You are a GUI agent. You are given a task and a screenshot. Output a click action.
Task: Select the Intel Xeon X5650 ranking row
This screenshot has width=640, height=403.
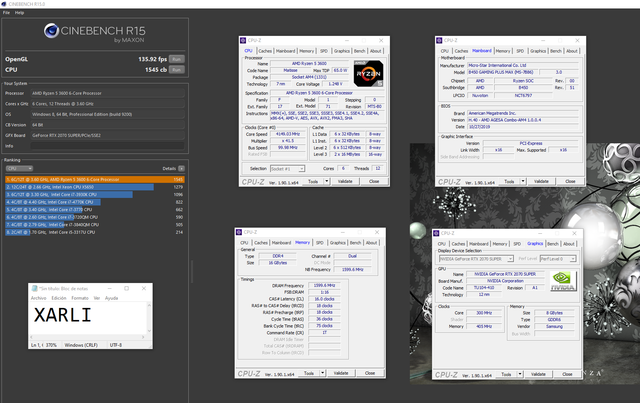coord(95,187)
